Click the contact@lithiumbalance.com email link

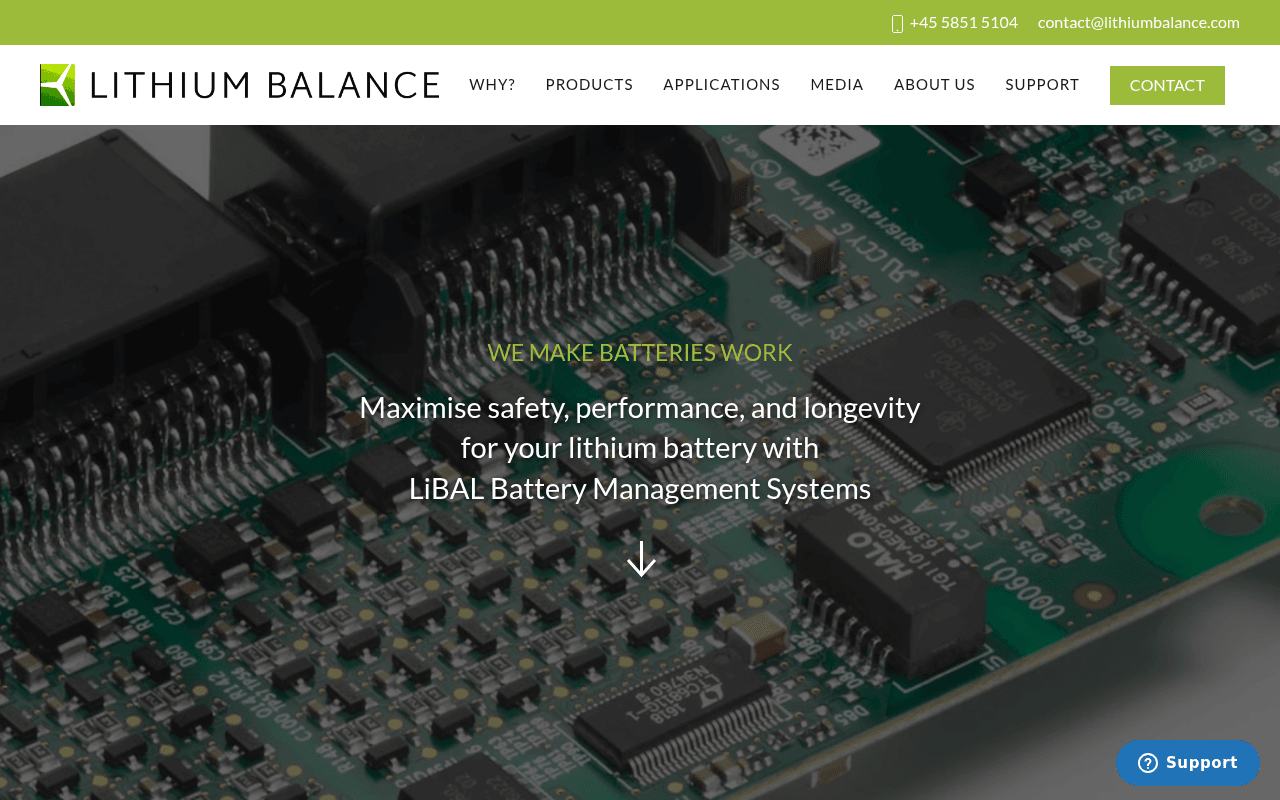click(x=1138, y=22)
